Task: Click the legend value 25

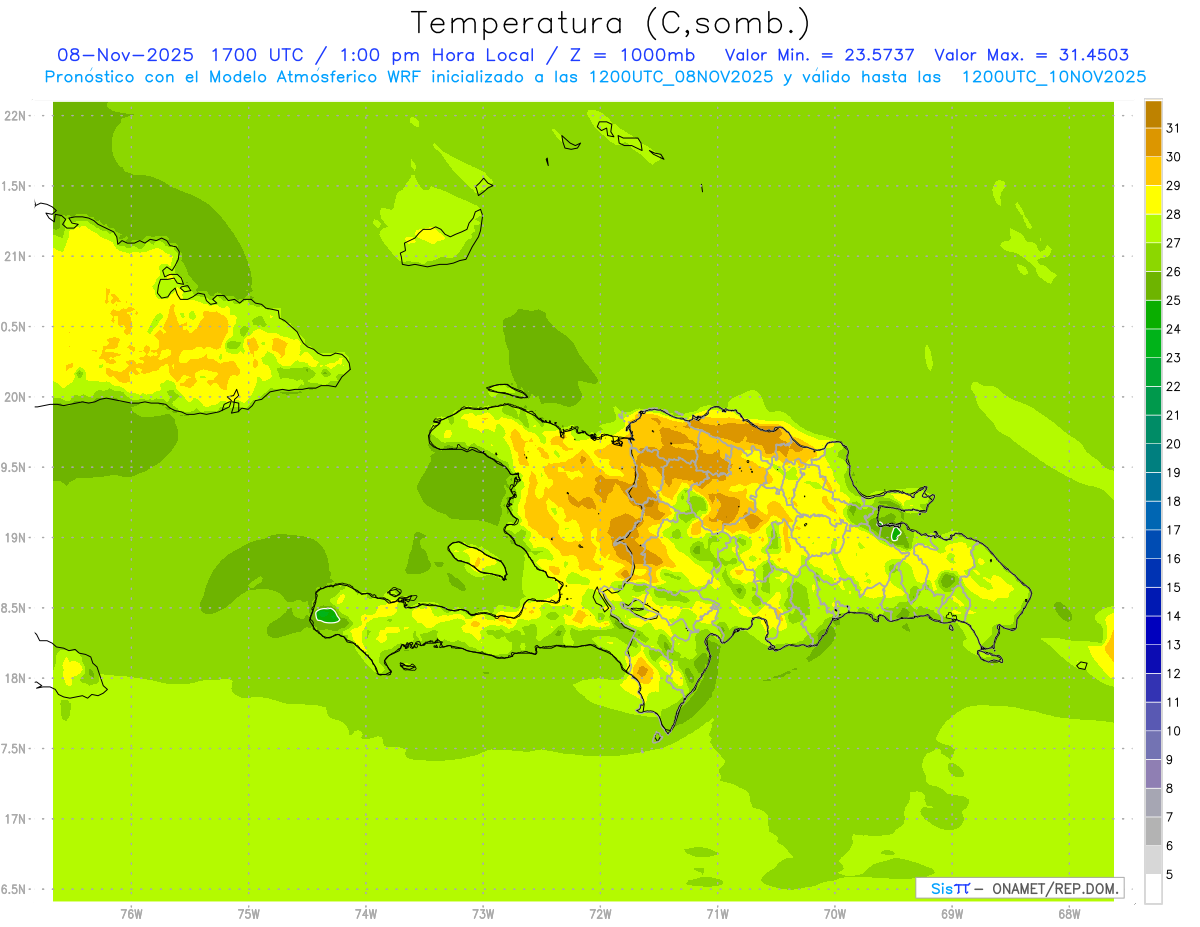Action: (1173, 300)
